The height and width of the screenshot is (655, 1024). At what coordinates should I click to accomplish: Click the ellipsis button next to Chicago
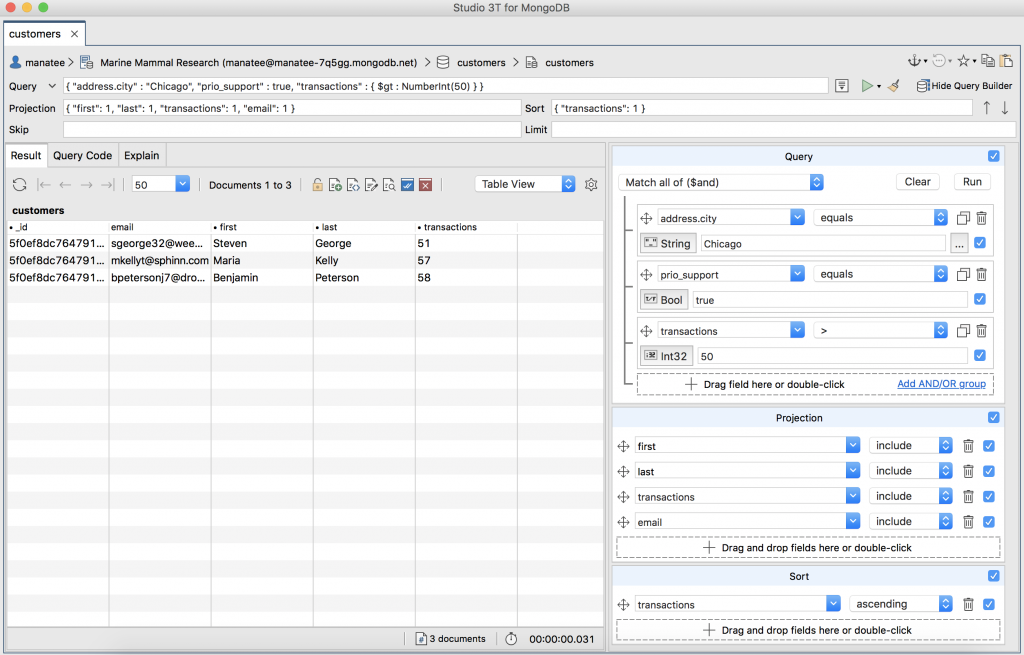click(x=959, y=244)
